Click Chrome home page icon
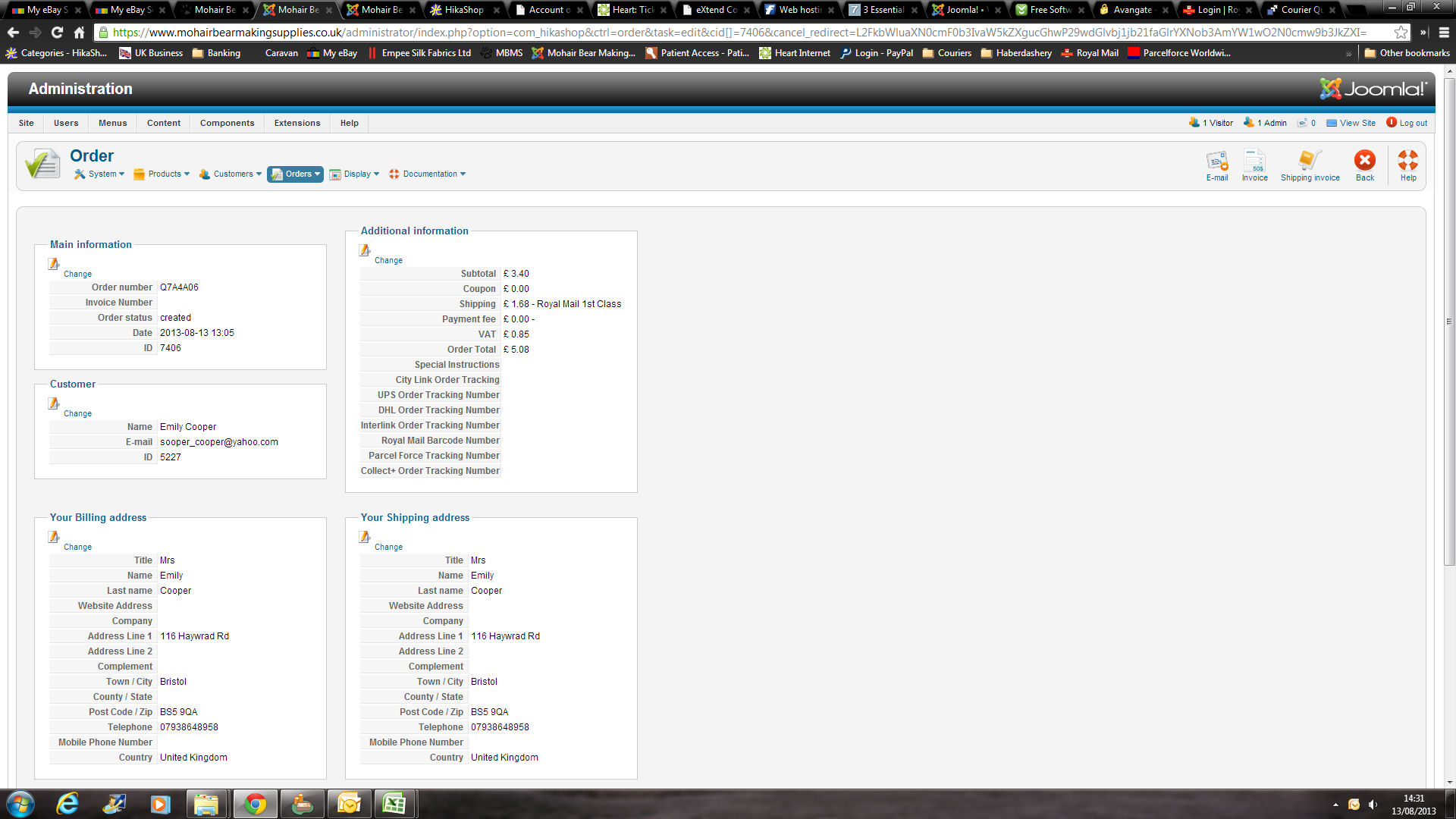Screen dimensions: 1456x819 (x=79, y=33)
